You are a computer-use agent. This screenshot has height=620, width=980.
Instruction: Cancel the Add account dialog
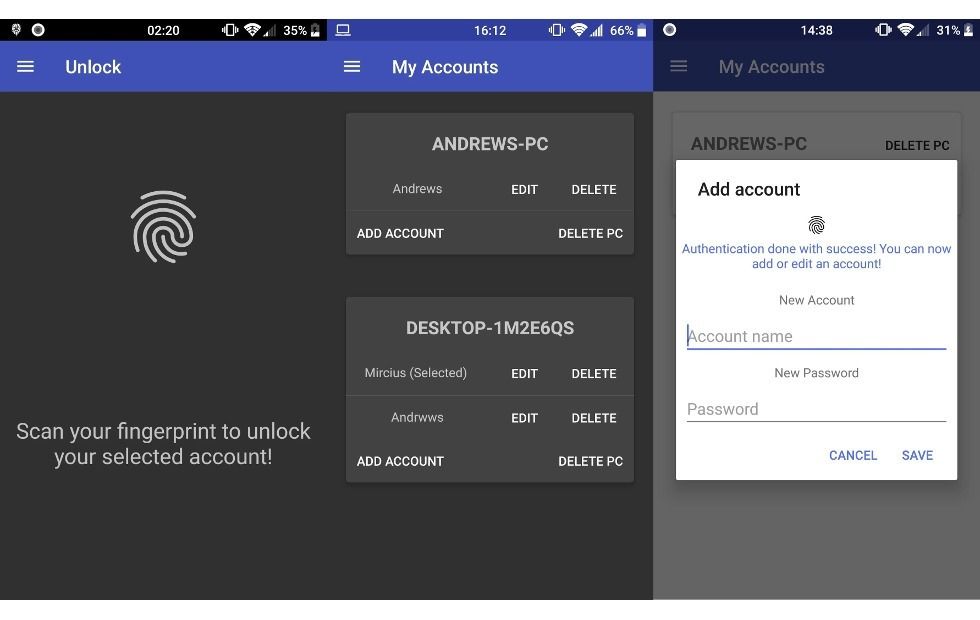click(x=852, y=455)
